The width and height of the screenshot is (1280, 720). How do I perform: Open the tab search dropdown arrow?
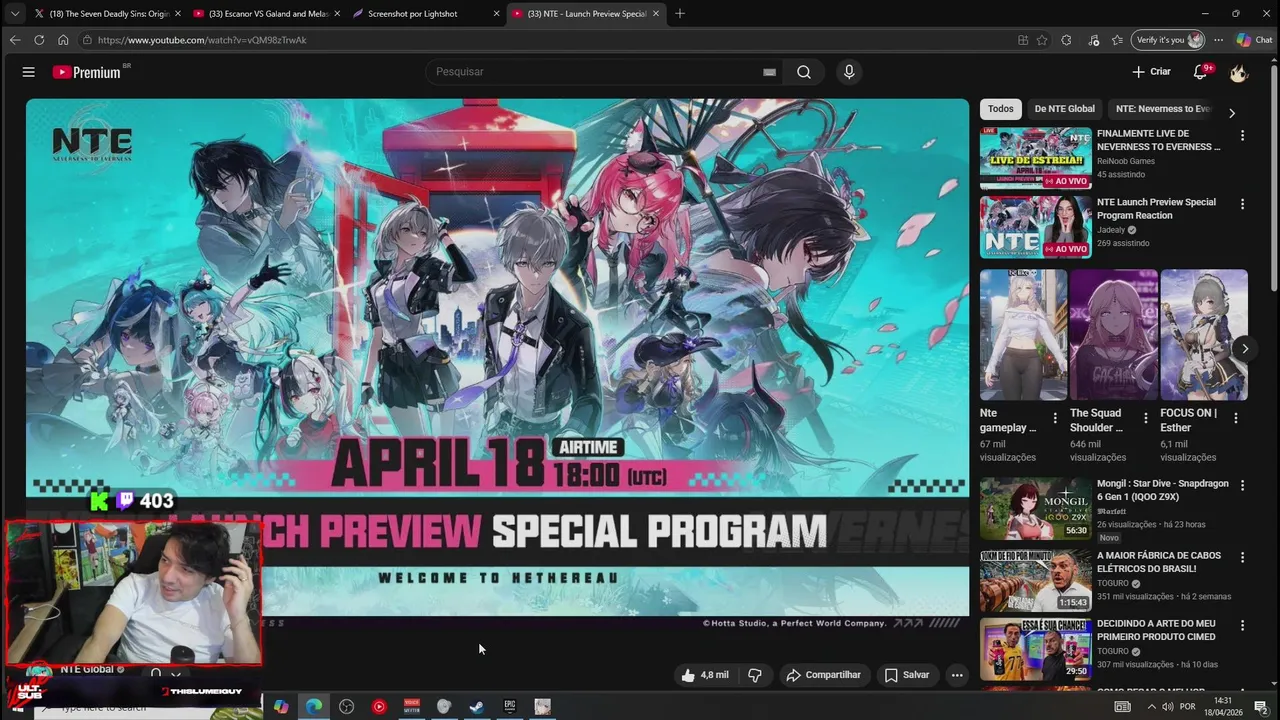tap(14, 13)
